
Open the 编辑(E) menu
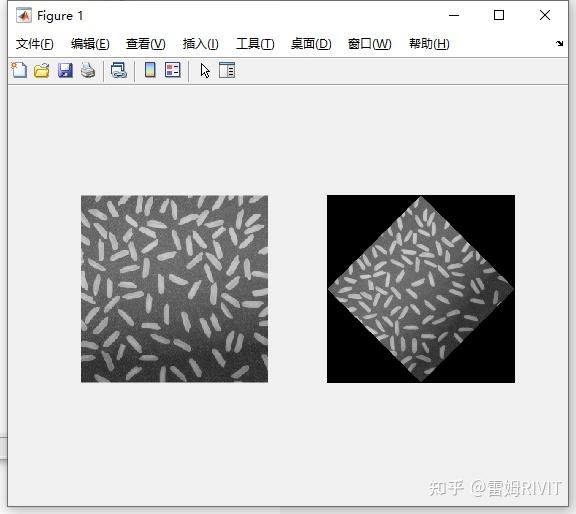coord(90,44)
